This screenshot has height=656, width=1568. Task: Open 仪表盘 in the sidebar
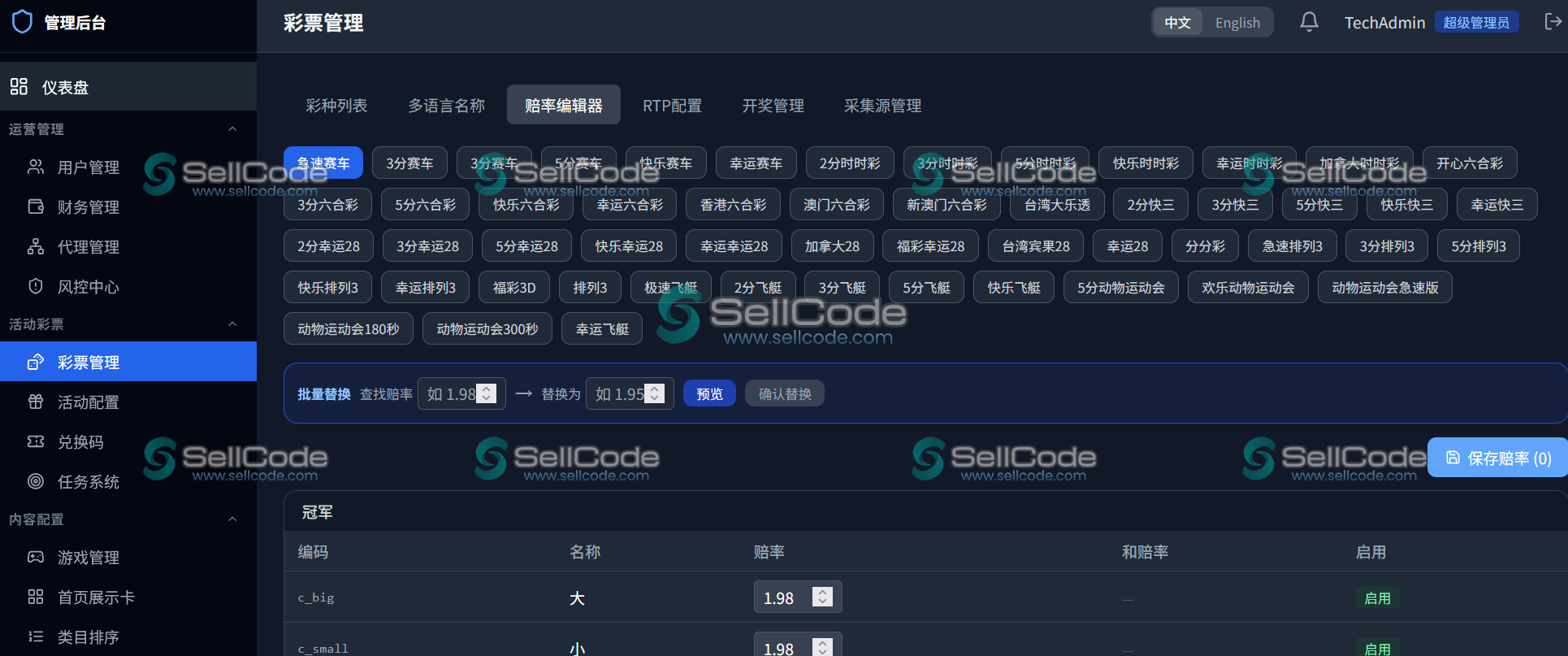pos(128,86)
